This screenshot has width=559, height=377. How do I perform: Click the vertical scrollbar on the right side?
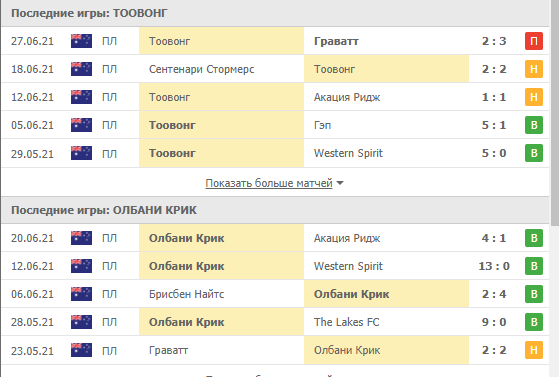pyautogui.click(x=554, y=114)
